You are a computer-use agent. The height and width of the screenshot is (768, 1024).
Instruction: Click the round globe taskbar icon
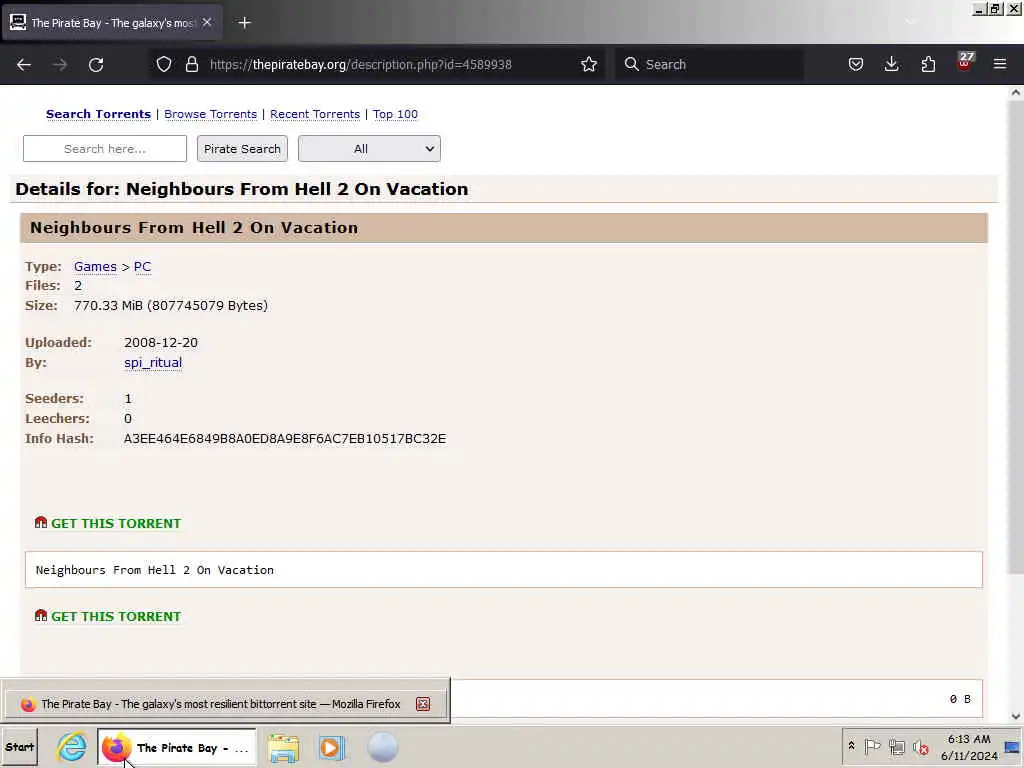[383, 748]
